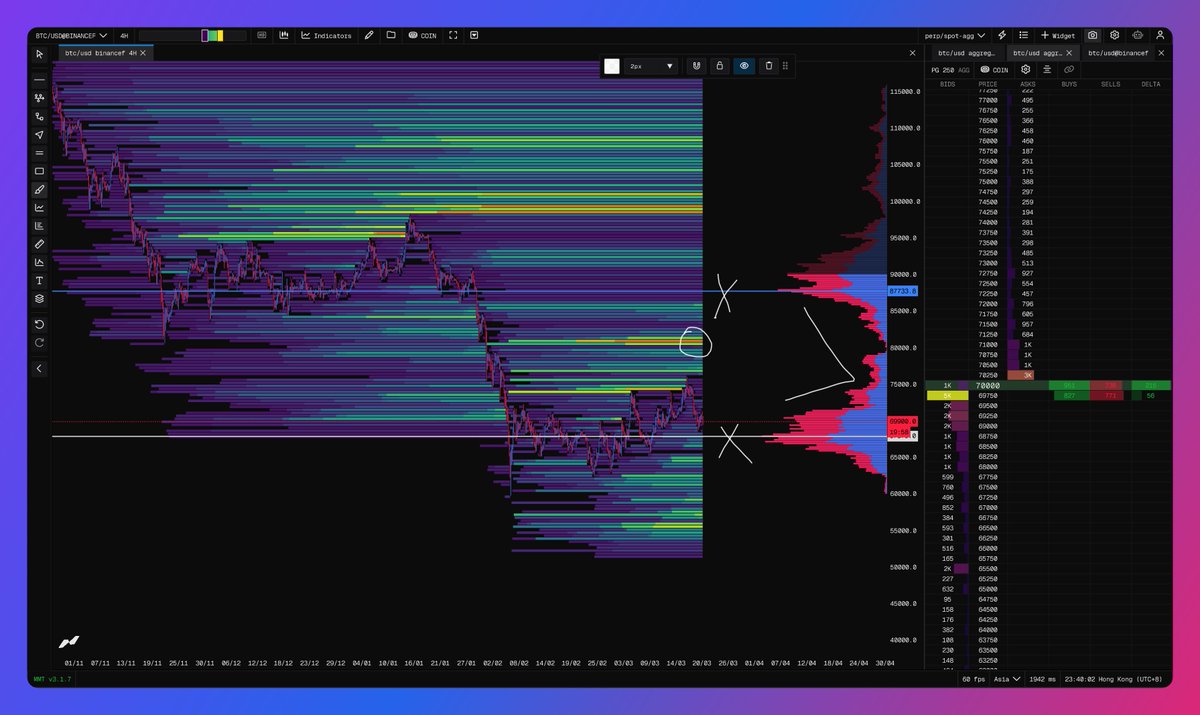Undo the last drawing action
1200x715 pixels.
[39, 324]
